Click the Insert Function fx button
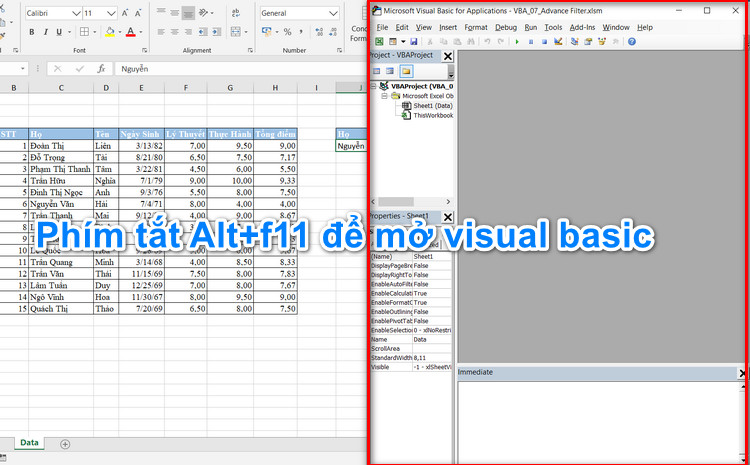Image resolution: width=750 pixels, height=465 pixels. coord(101,69)
